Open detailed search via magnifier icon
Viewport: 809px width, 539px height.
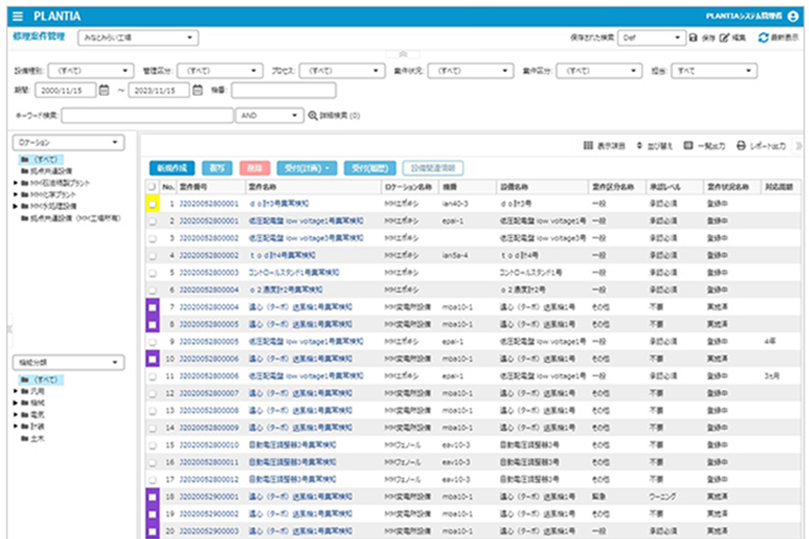(x=313, y=116)
